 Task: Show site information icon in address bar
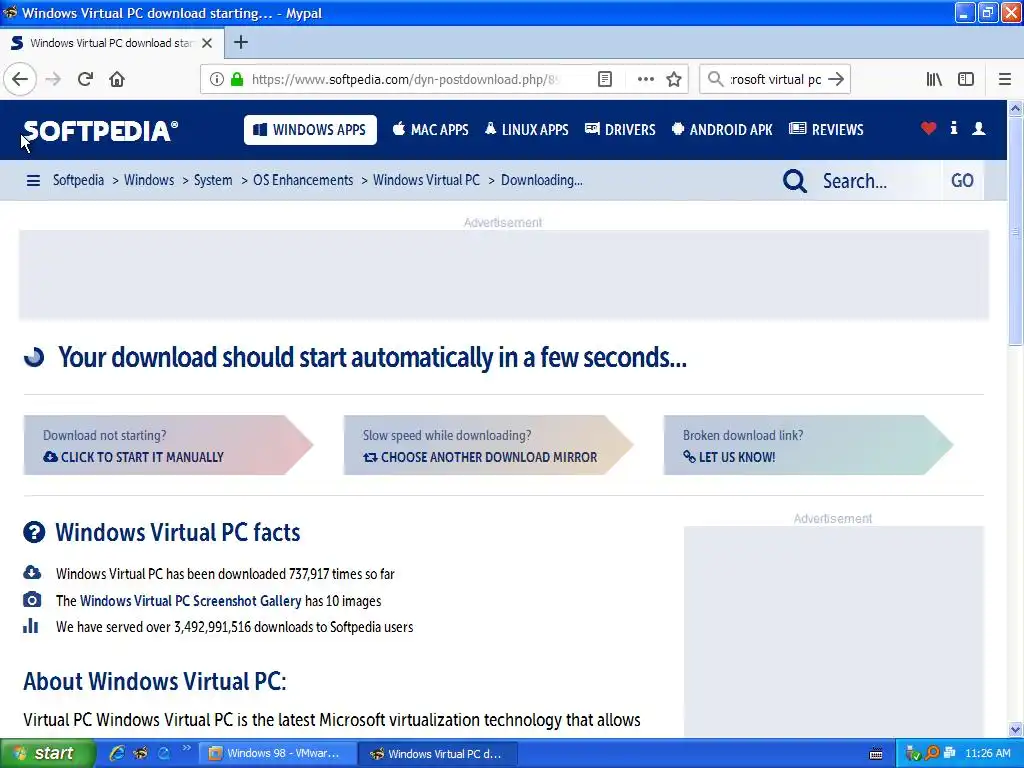[x=217, y=80]
